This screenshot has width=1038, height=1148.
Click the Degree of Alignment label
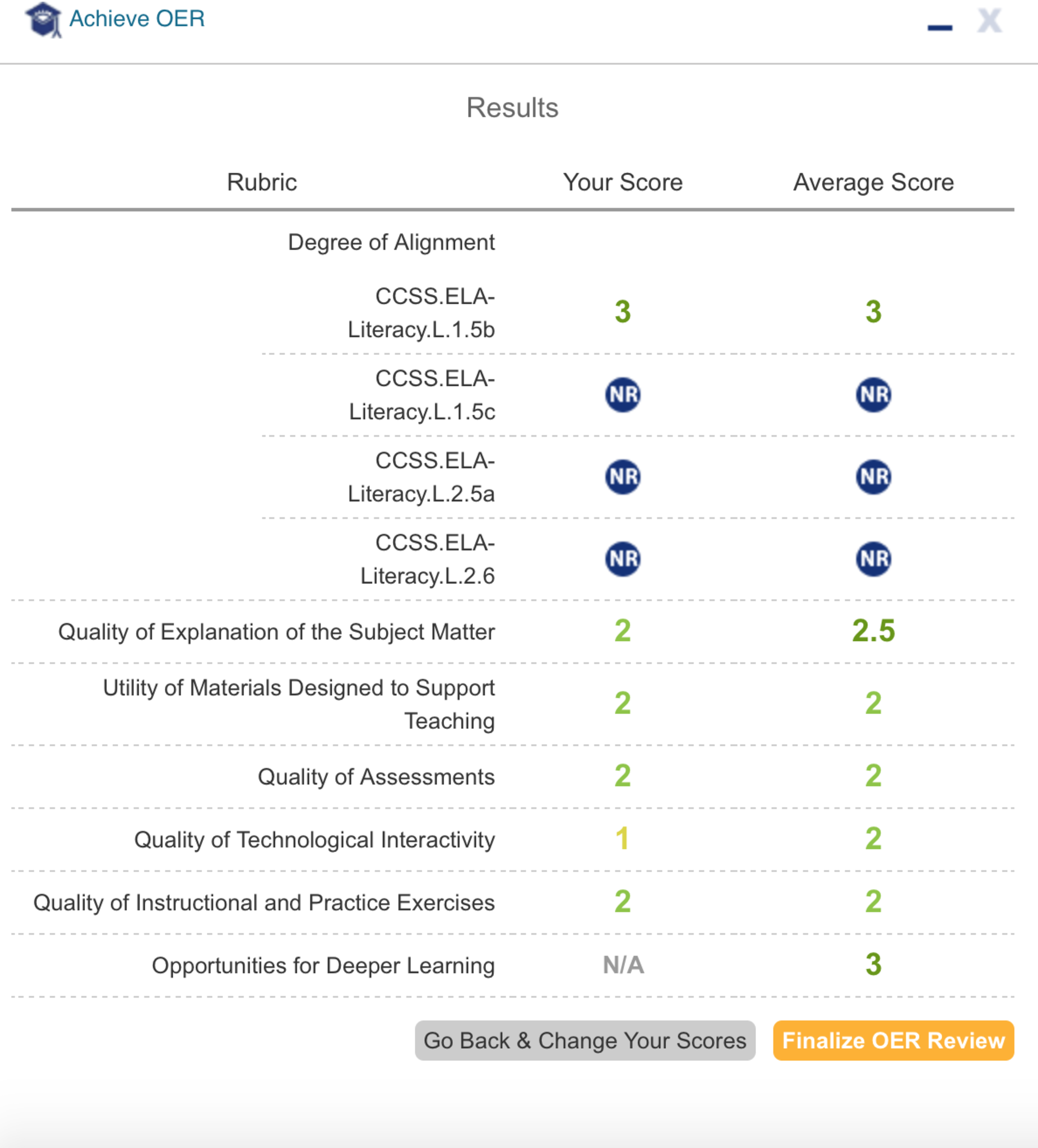coord(391,243)
